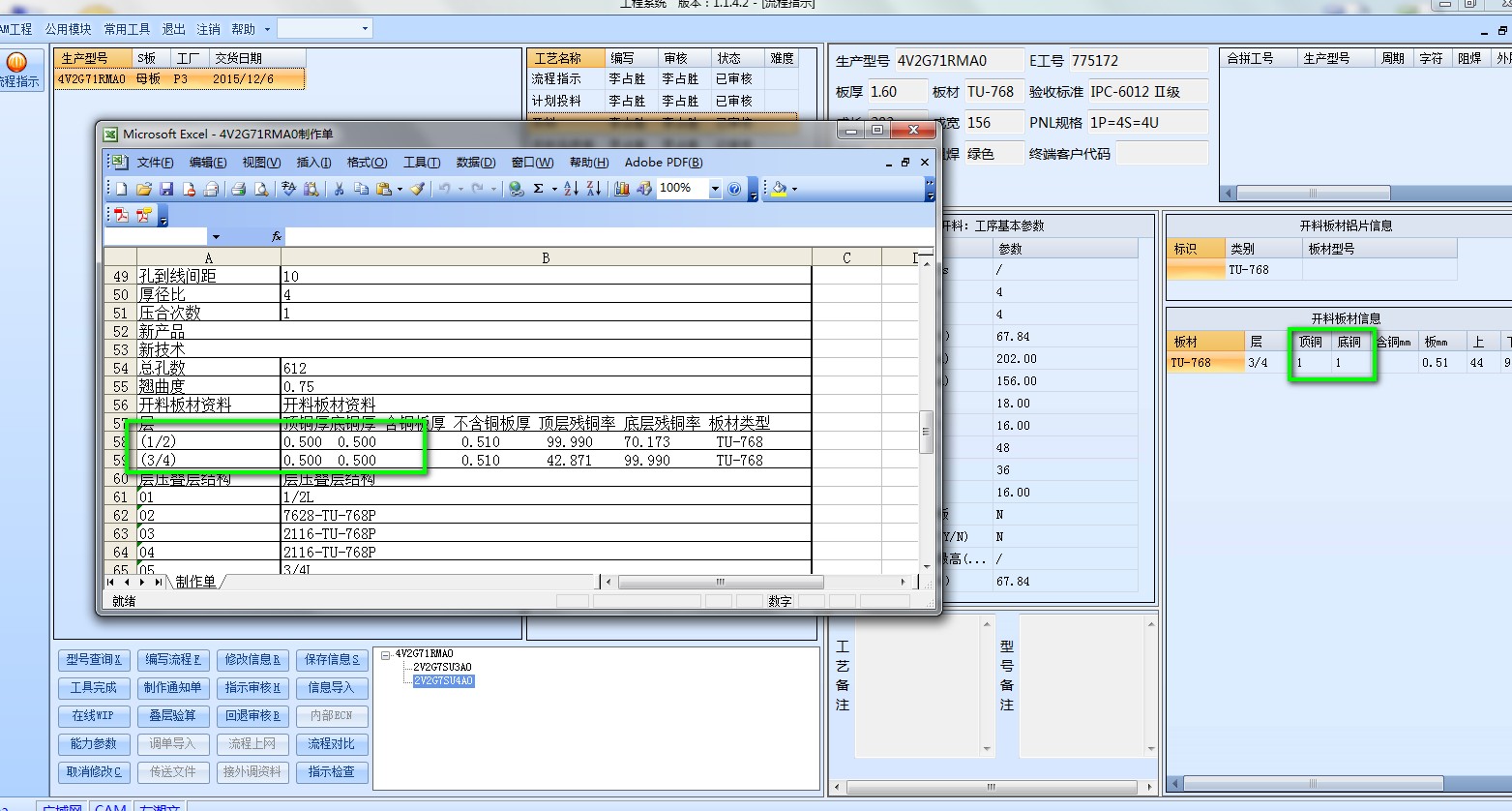Click the 生产型号 field 4V2G71RMA0

coord(958,60)
